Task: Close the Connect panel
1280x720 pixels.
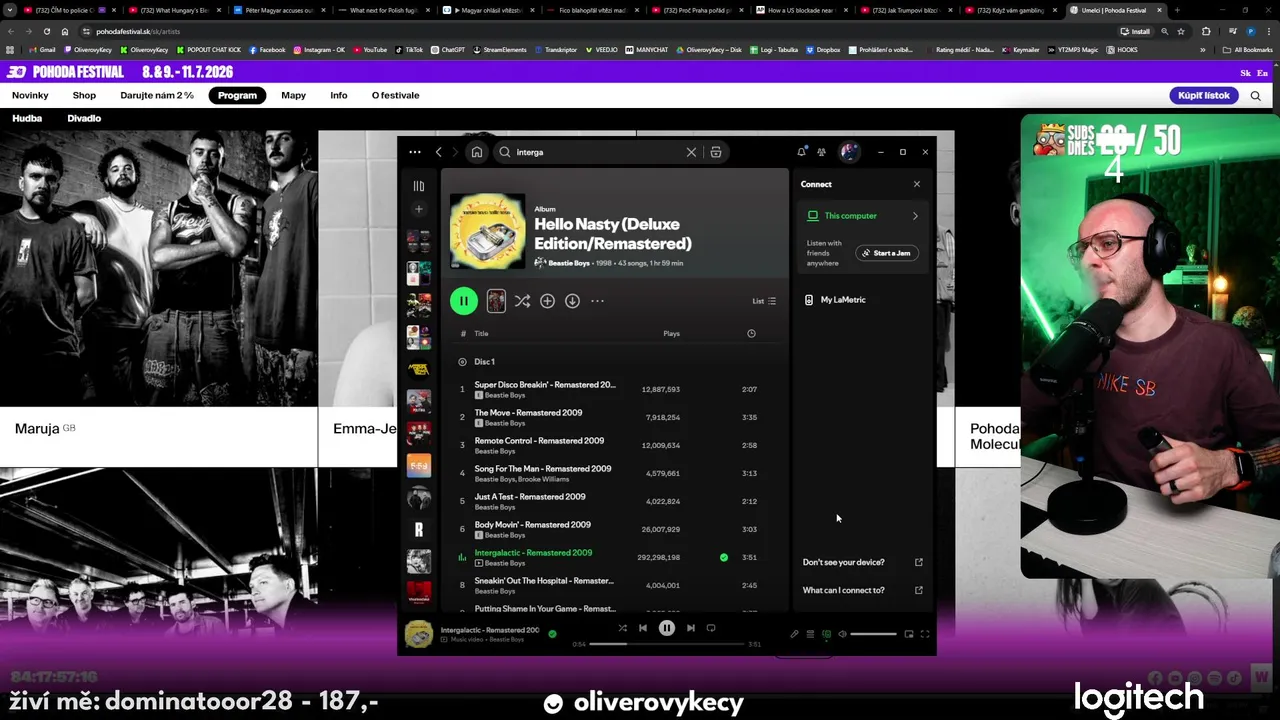Action: click(917, 184)
